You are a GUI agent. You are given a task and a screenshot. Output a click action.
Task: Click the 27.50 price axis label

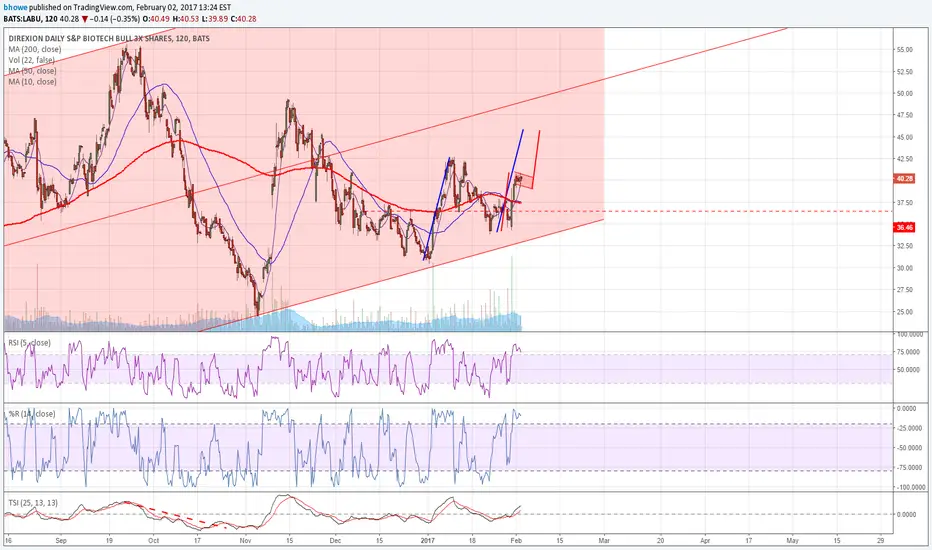(905, 290)
